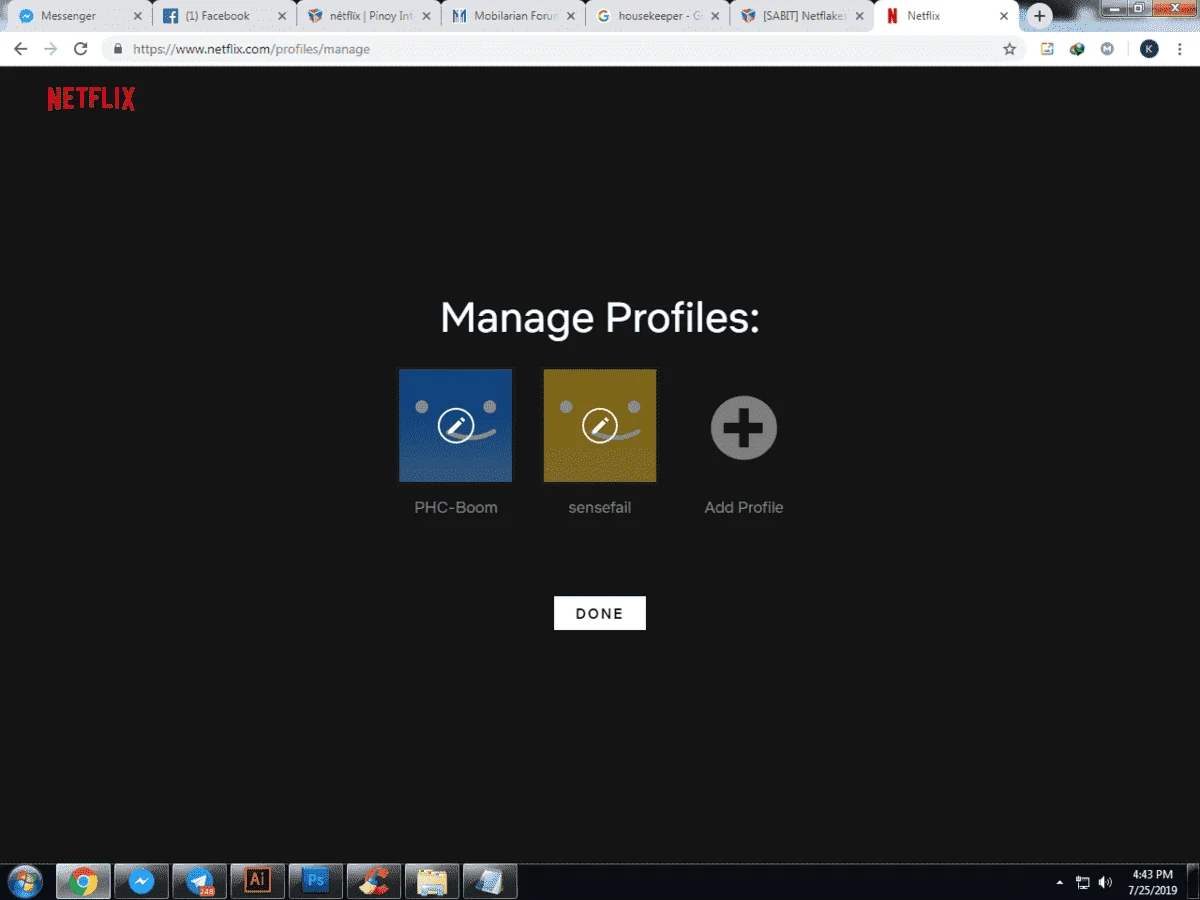Open Photoshop from the taskbar

(x=315, y=881)
